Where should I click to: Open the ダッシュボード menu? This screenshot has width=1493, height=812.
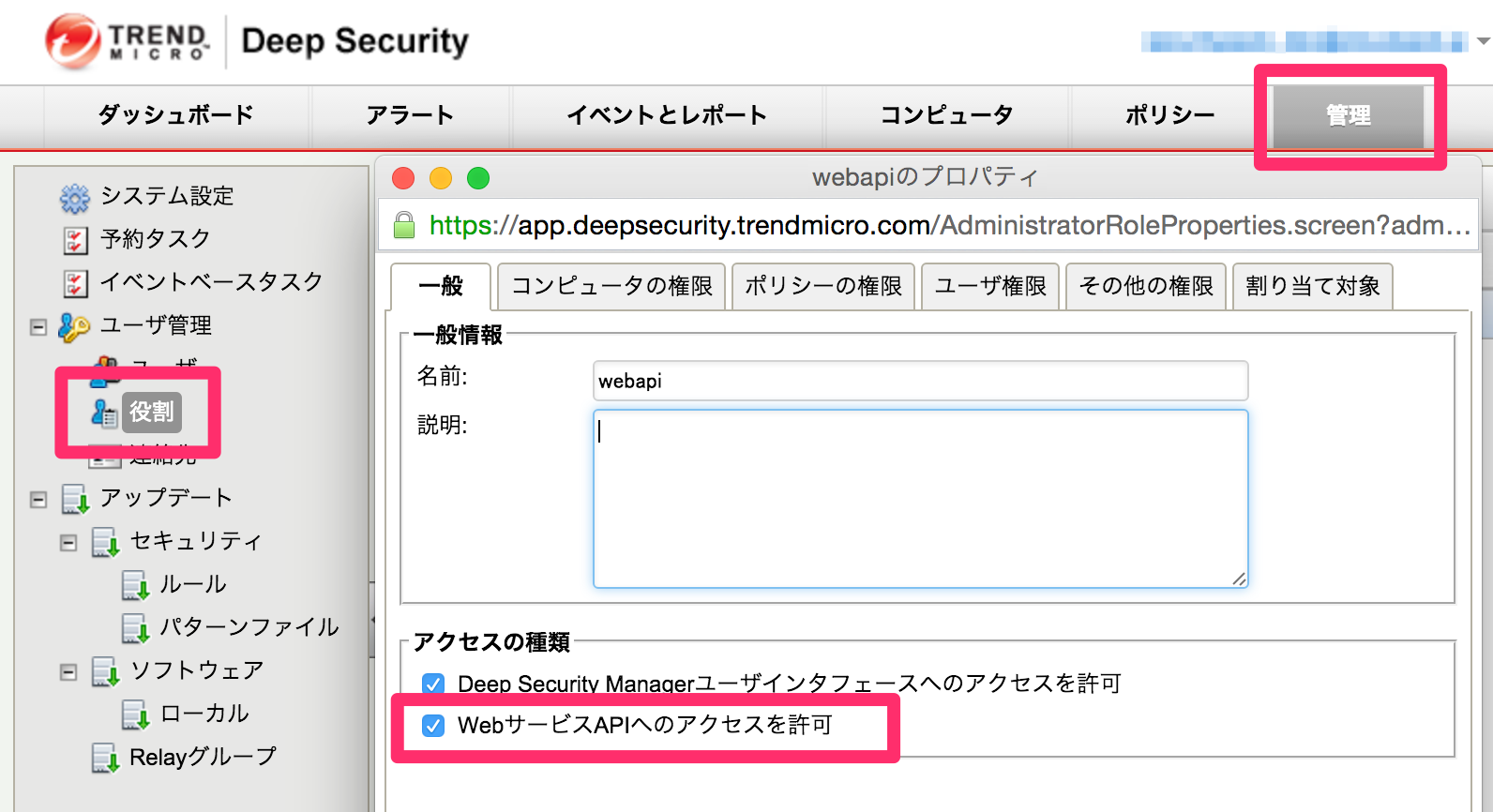(x=176, y=115)
